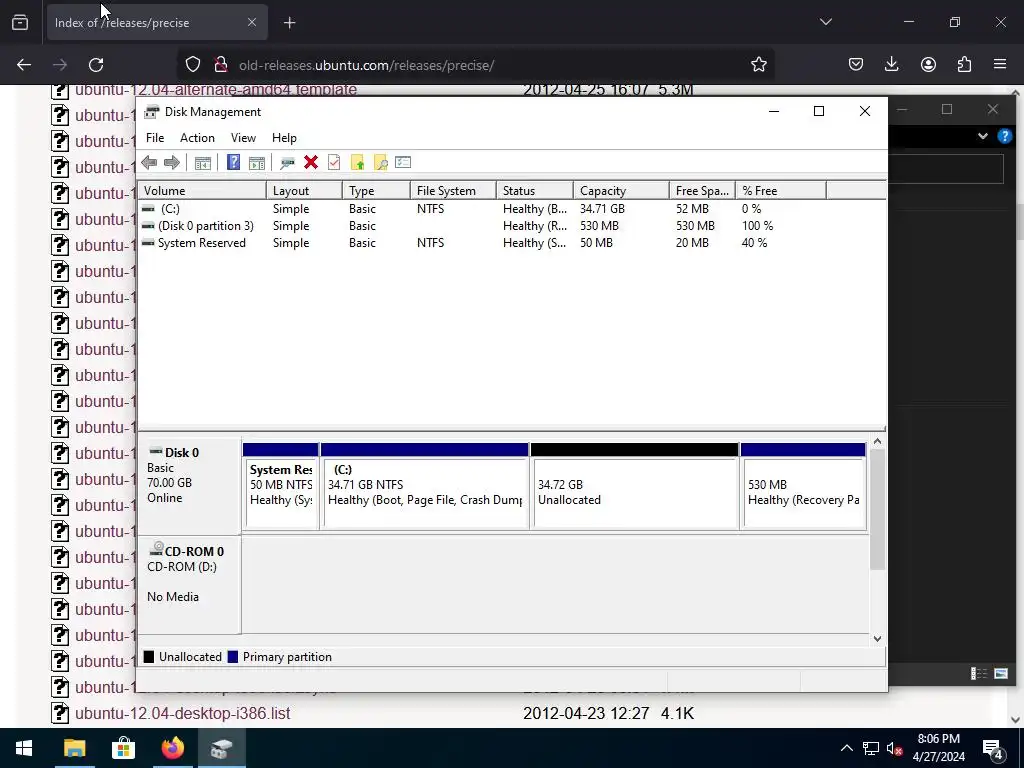1024x768 pixels.
Task: Click the ubuntu-12.04-alternate-amd64.template link
Action: [216, 89]
